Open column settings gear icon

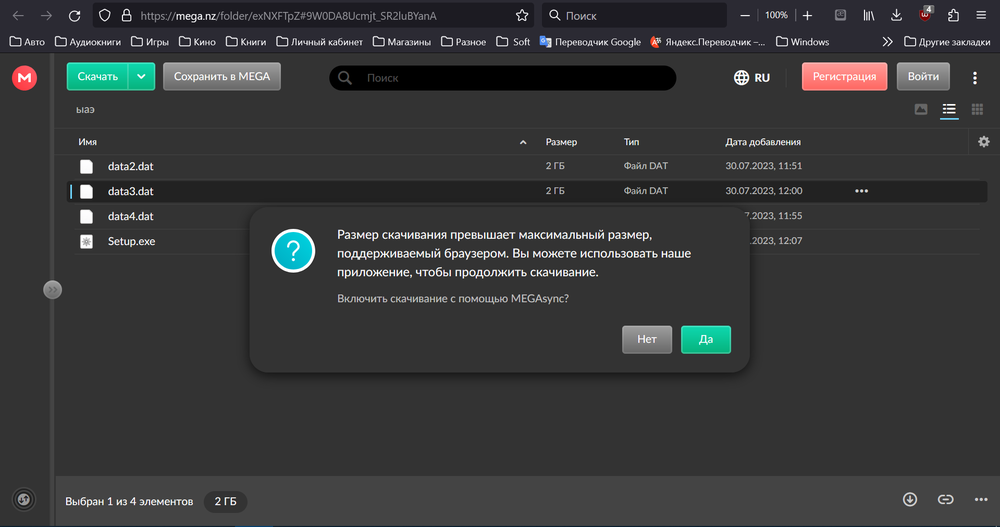[983, 142]
